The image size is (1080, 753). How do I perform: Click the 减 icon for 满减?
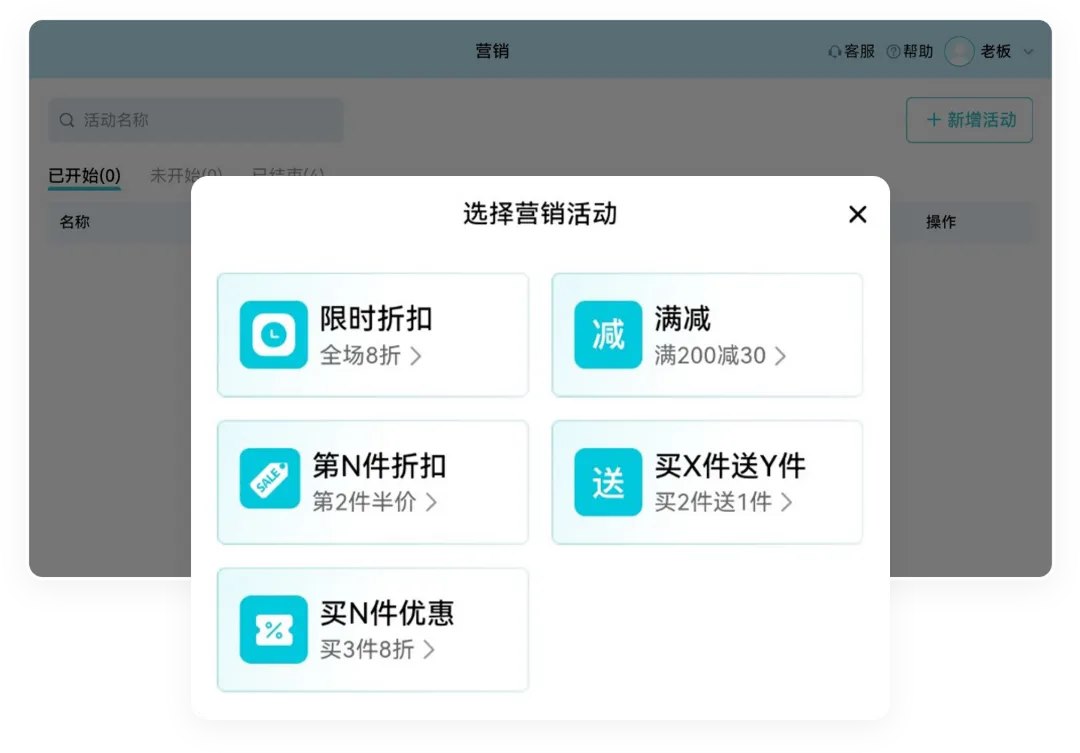[x=608, y=335]
